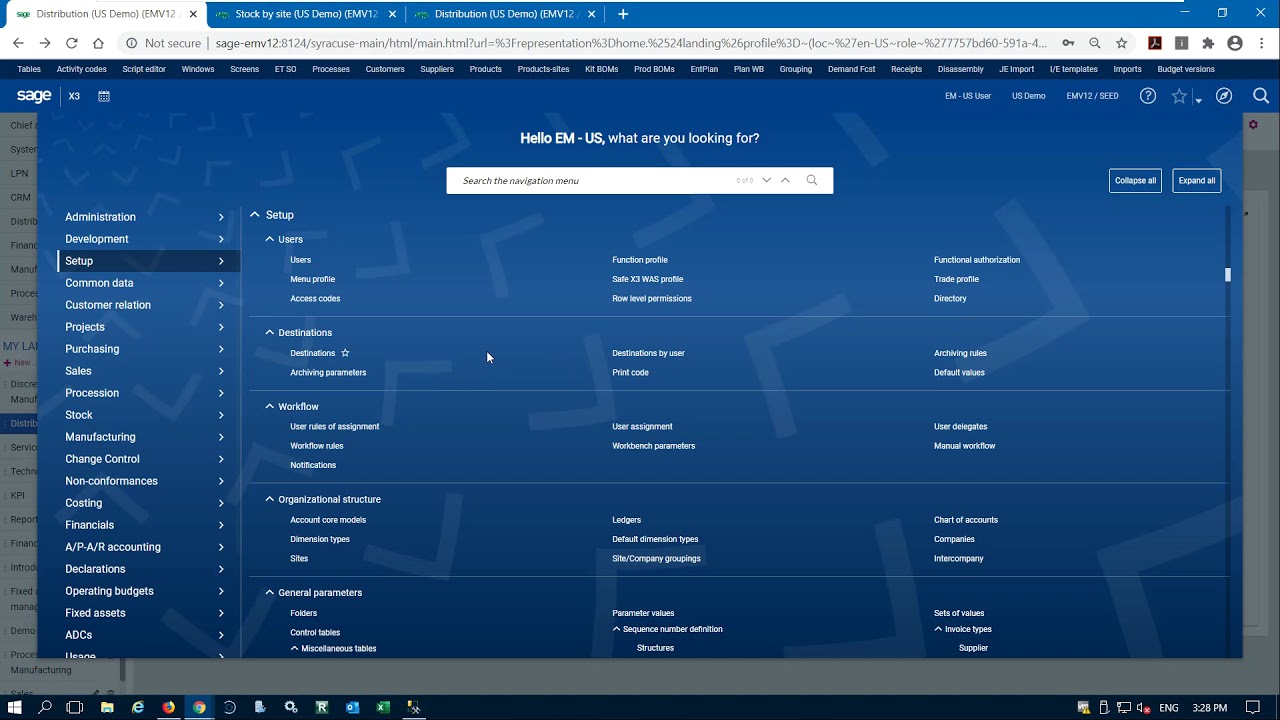
Task: Click the Collapse all button
Action: (1135, 181)
